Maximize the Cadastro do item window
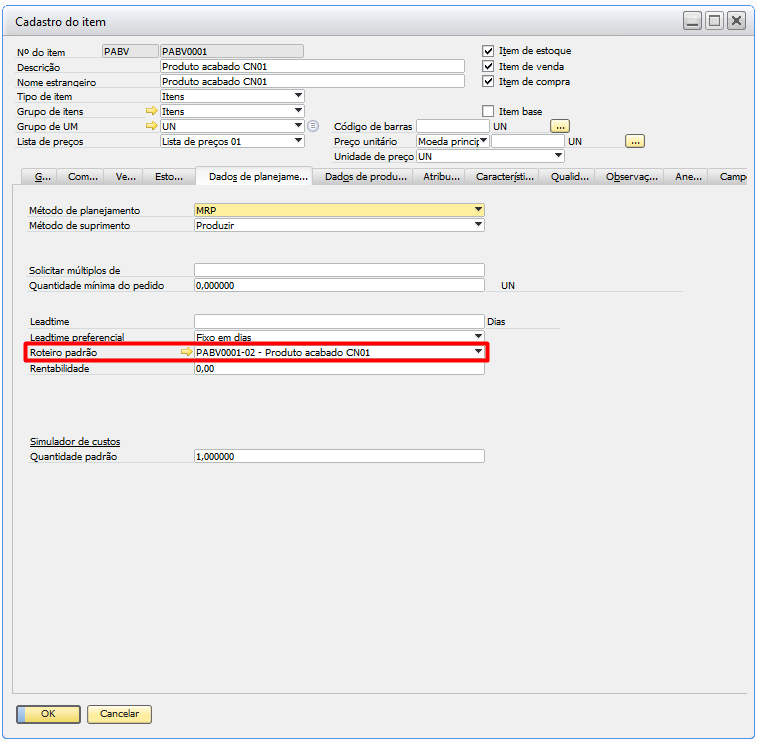 click(714, 21)
